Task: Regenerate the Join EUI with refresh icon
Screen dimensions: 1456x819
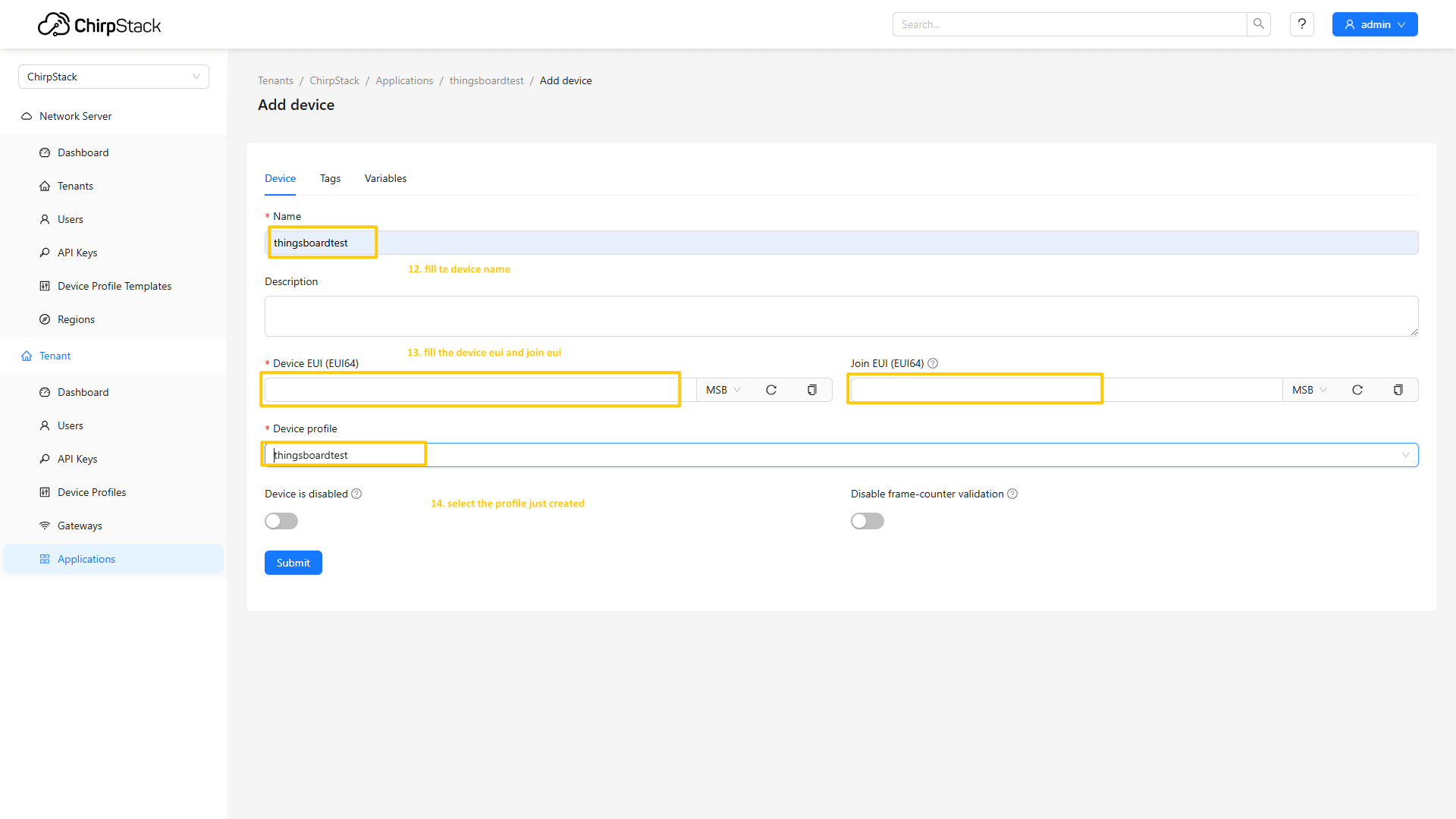Action: (1357, 390)
